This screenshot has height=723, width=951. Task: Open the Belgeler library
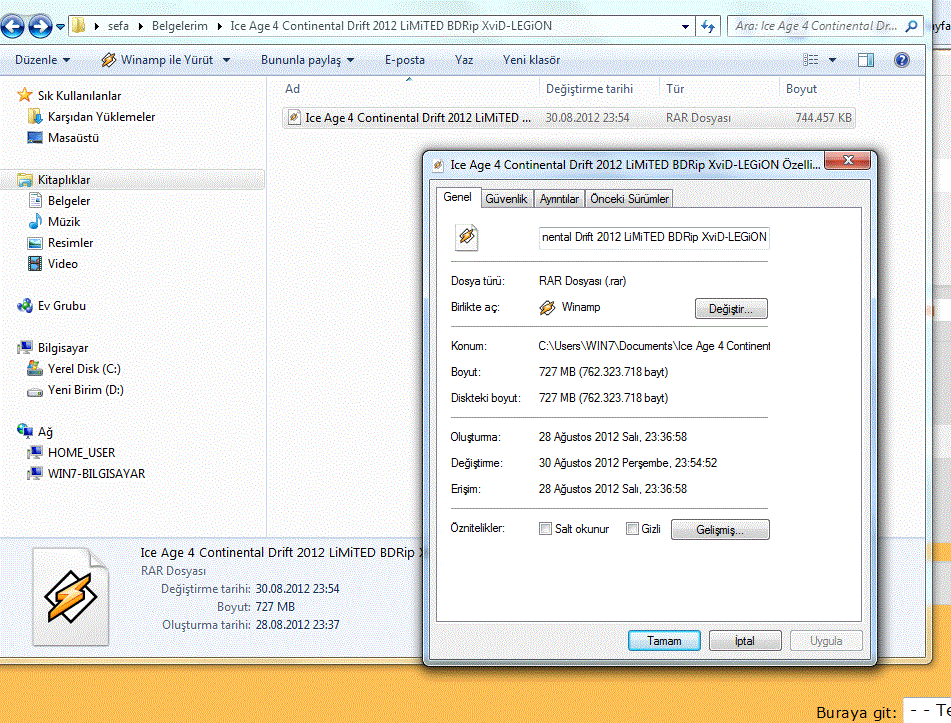pos(61,201)
